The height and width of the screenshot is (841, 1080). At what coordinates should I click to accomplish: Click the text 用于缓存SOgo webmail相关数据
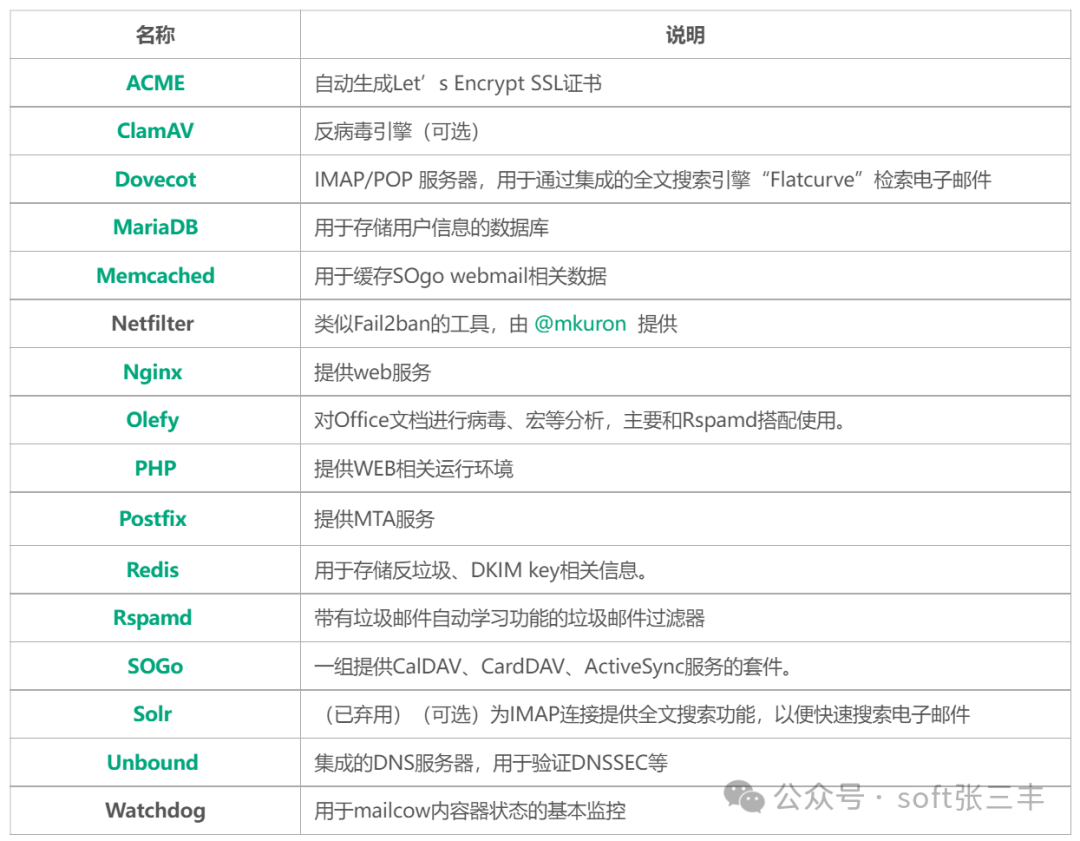460,276
